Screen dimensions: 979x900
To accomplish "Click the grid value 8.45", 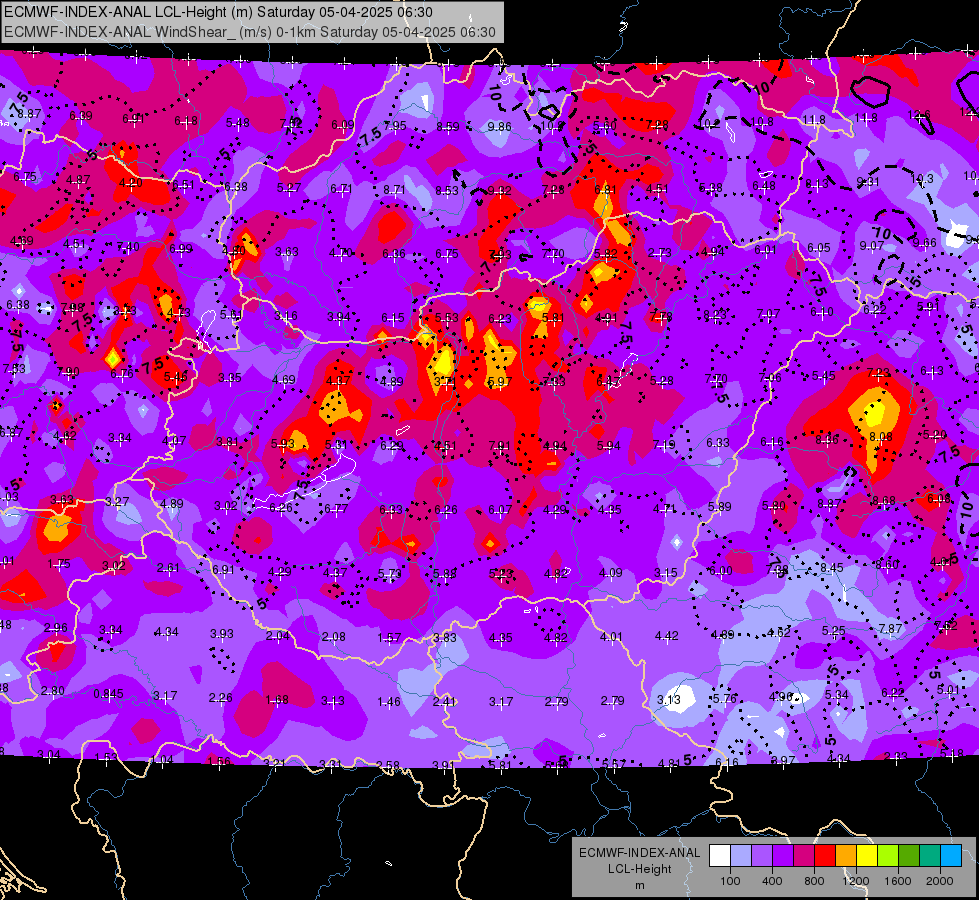I will pyautogui.click(x=832, y=567).
